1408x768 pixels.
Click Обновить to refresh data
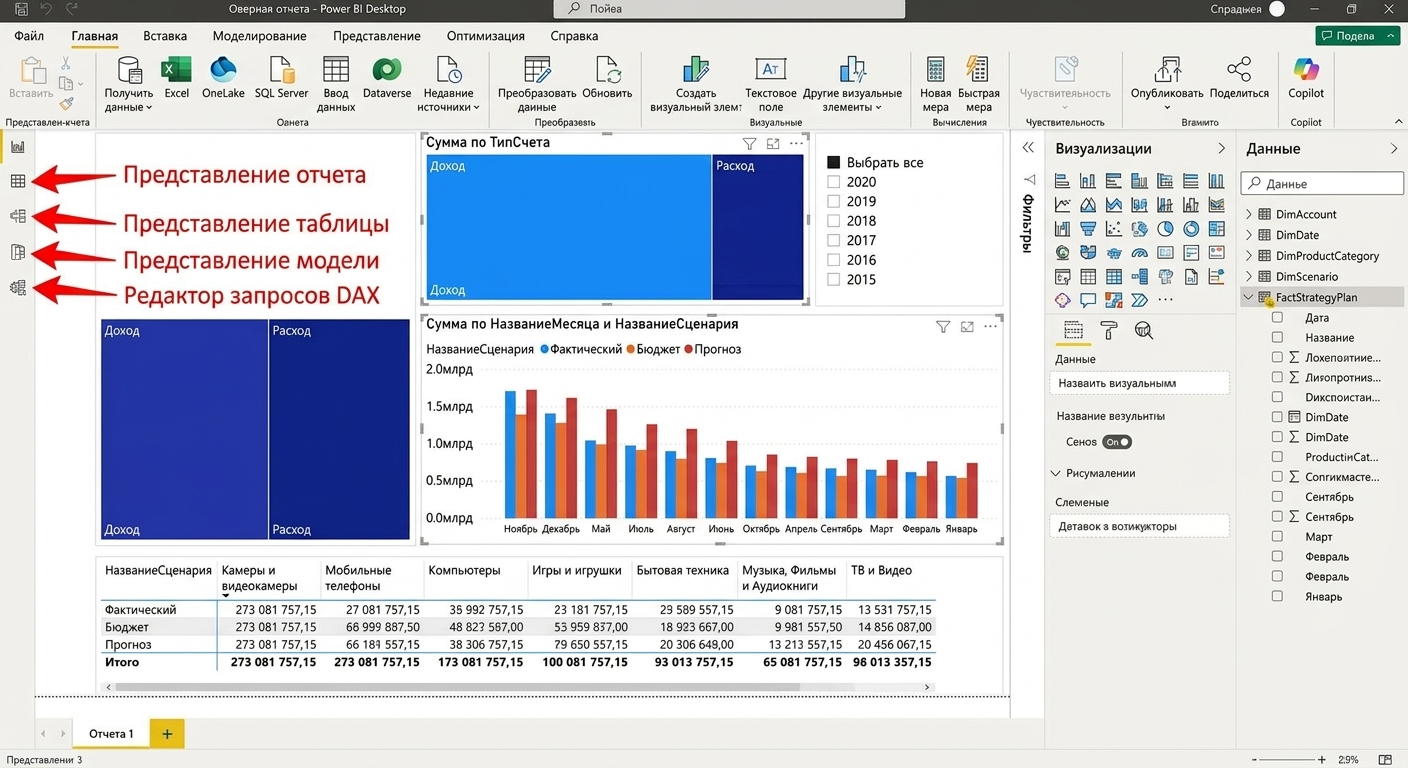pos(607,78)
